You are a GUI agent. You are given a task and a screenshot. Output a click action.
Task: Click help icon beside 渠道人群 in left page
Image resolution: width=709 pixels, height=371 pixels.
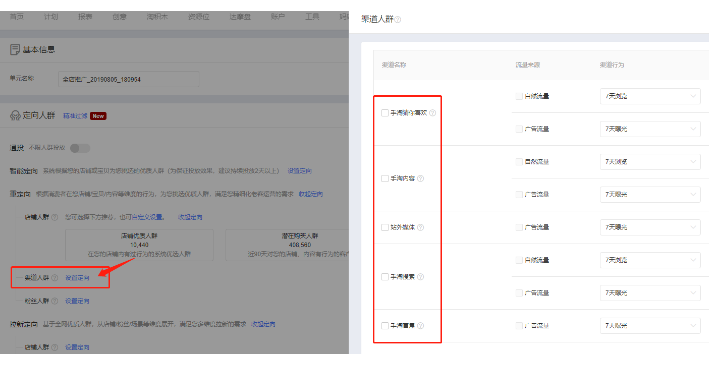point(54,277)
